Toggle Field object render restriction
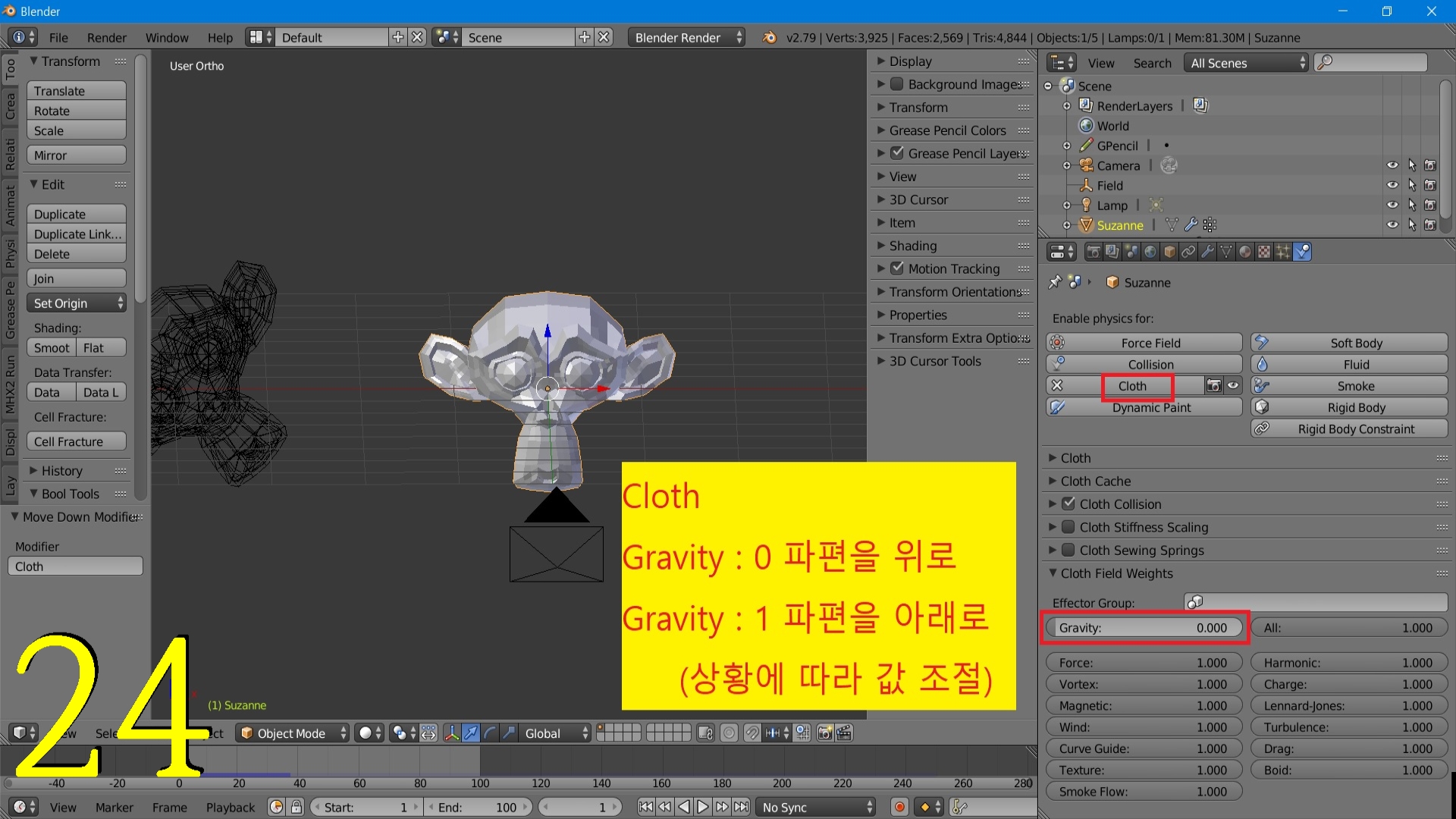 point(1430,186)
